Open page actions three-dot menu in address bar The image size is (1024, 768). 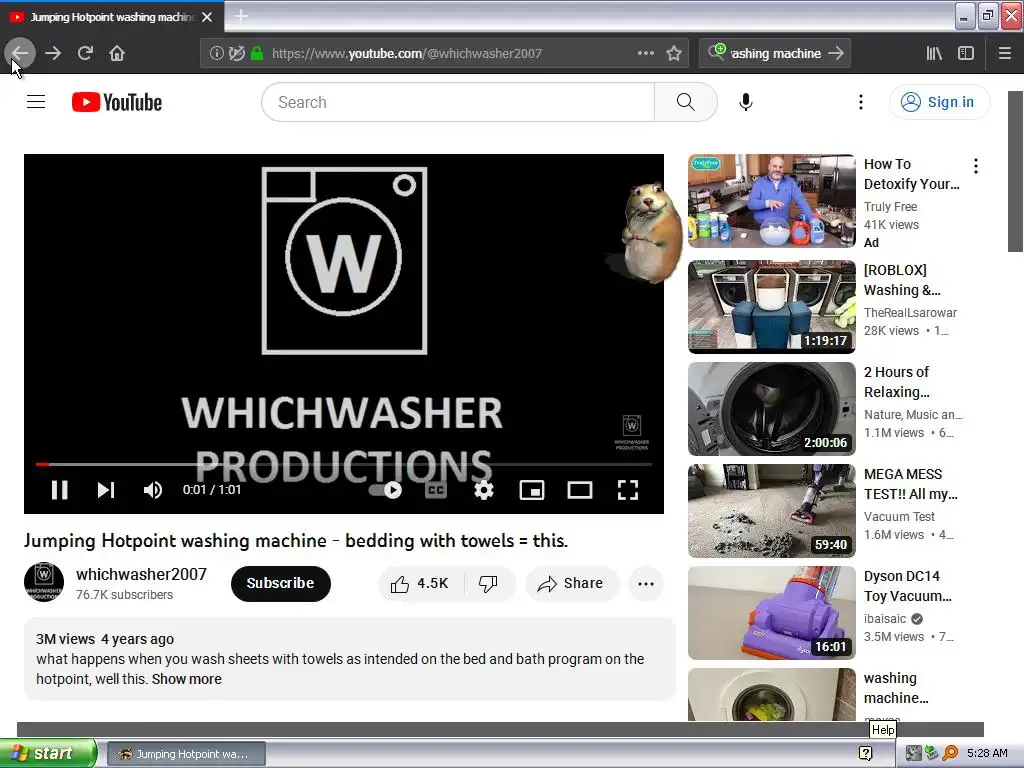tap(645, 54)
